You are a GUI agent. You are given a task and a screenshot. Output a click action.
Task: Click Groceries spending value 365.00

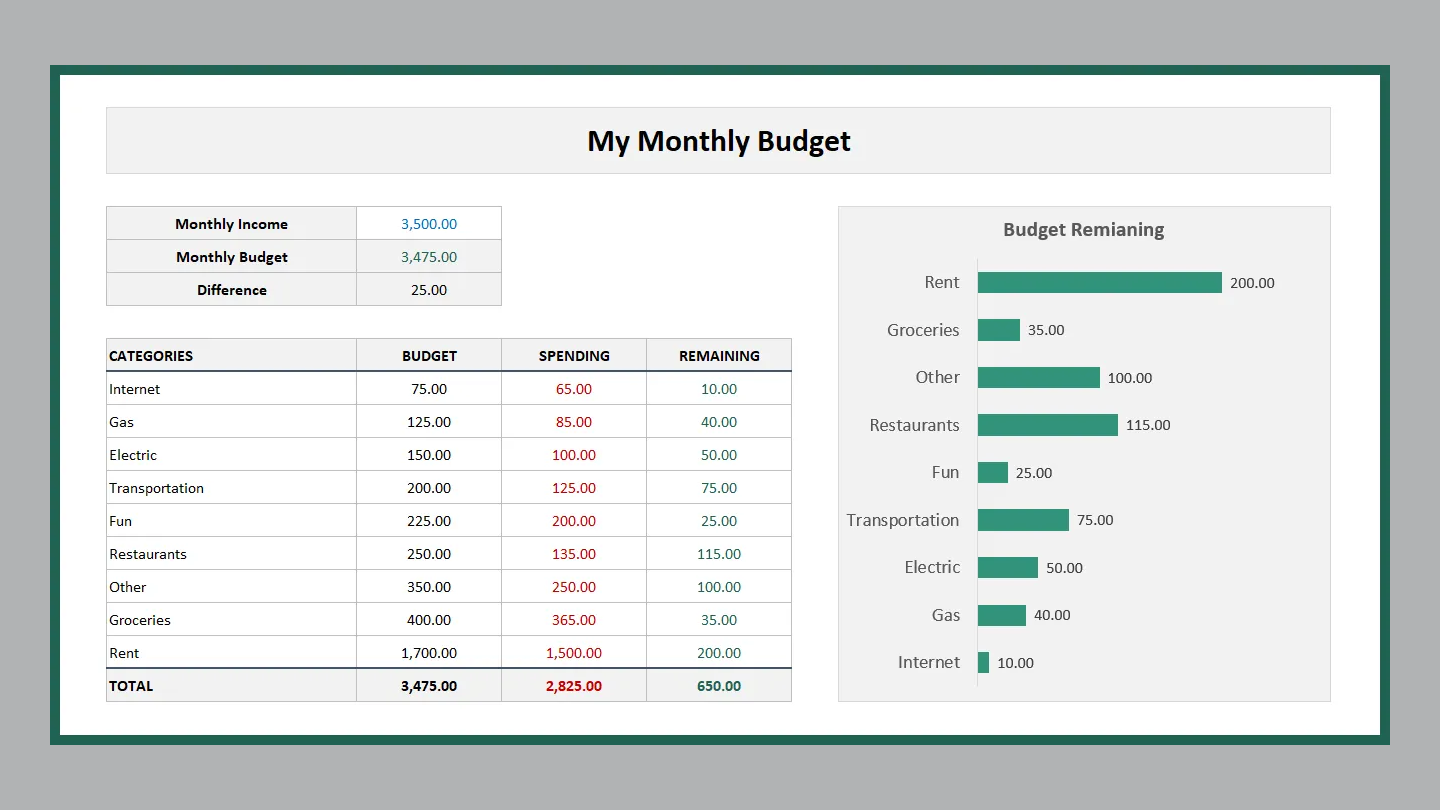pos(574,620)
